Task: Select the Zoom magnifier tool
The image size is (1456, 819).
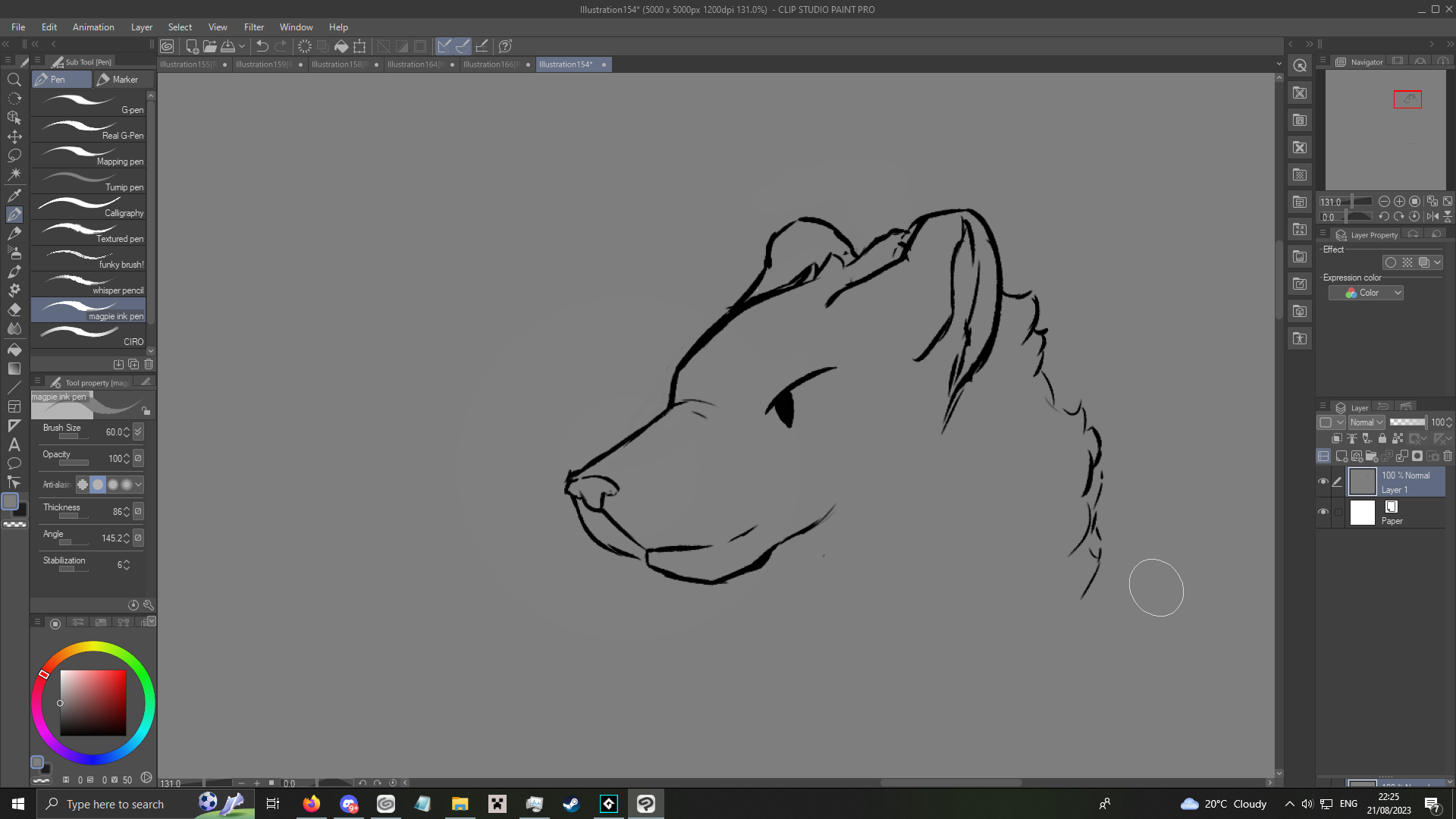Action: (14, 80)
